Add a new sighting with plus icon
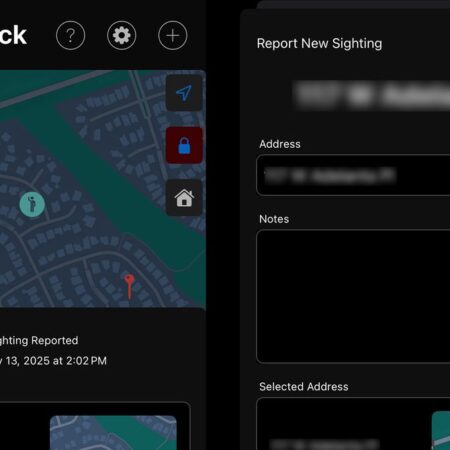The width and height of the screenshot is (450, 450). pyautogui.click(x=173, y=35)
